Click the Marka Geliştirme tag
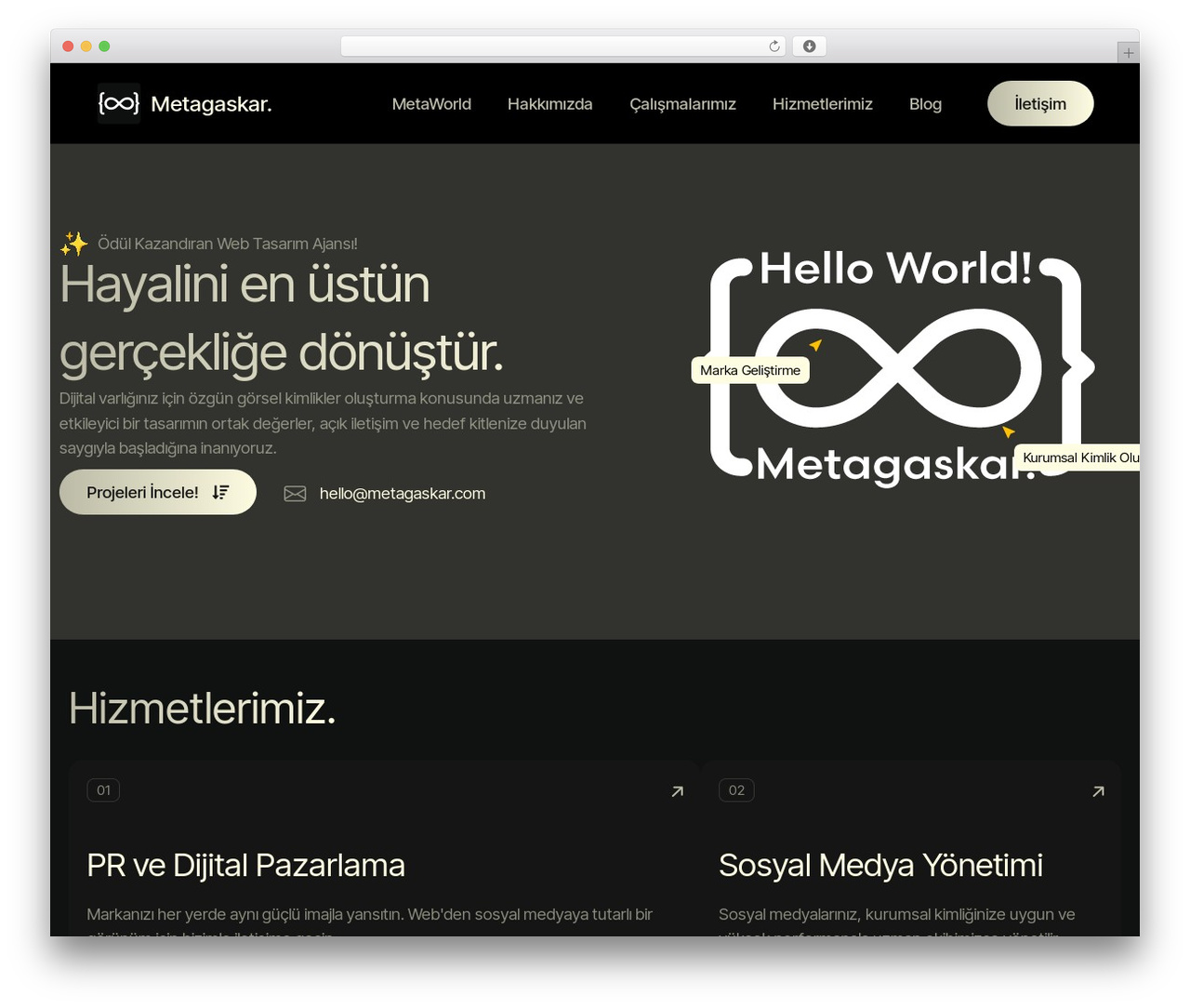The width and height of the screenshot is (1190, 1008). tap(750, 370)
